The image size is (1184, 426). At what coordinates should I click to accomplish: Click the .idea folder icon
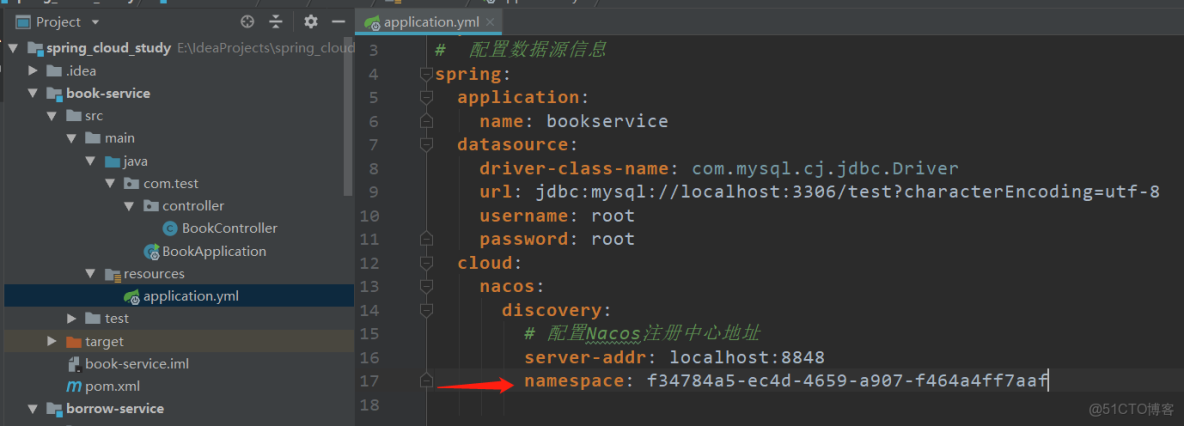click(54, 71)
